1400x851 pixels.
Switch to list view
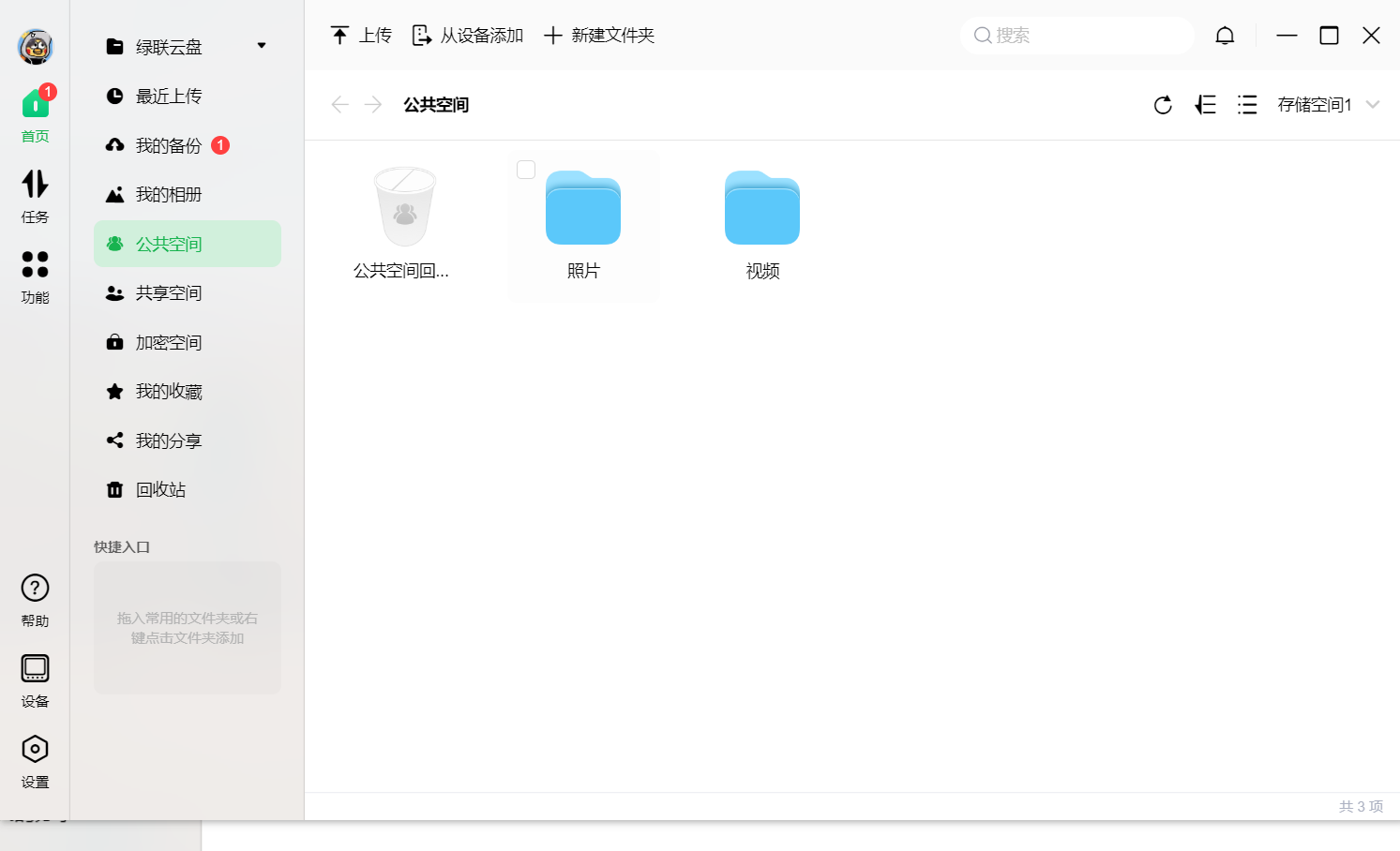click(1247, 105)
